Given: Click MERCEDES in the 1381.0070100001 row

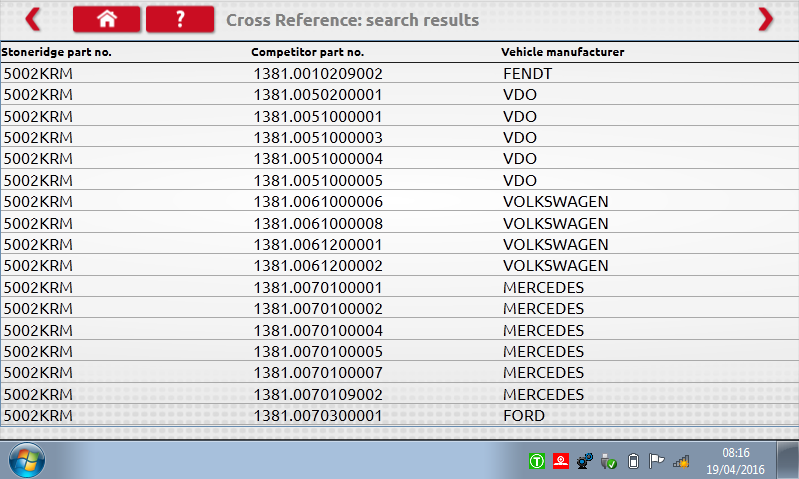Looking at the screenshot, I should click(543, 287).
